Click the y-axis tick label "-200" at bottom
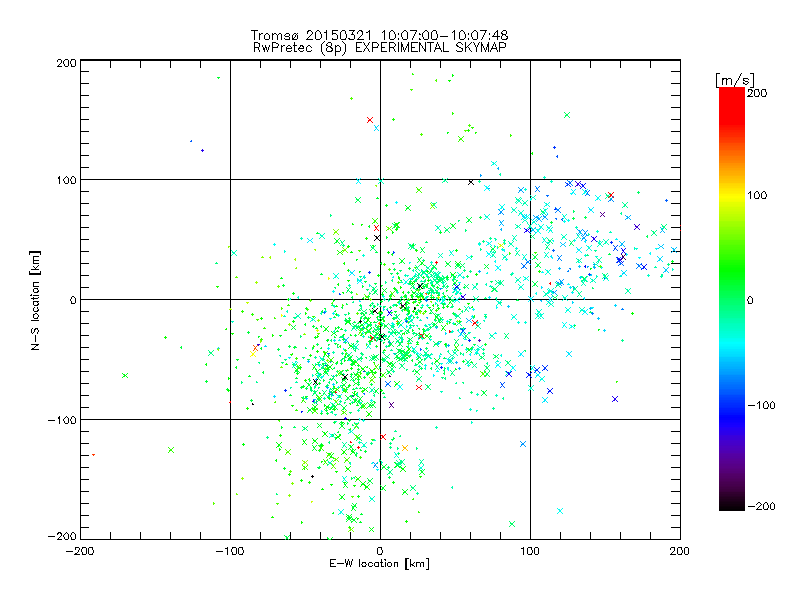 (x=62, y=536)
